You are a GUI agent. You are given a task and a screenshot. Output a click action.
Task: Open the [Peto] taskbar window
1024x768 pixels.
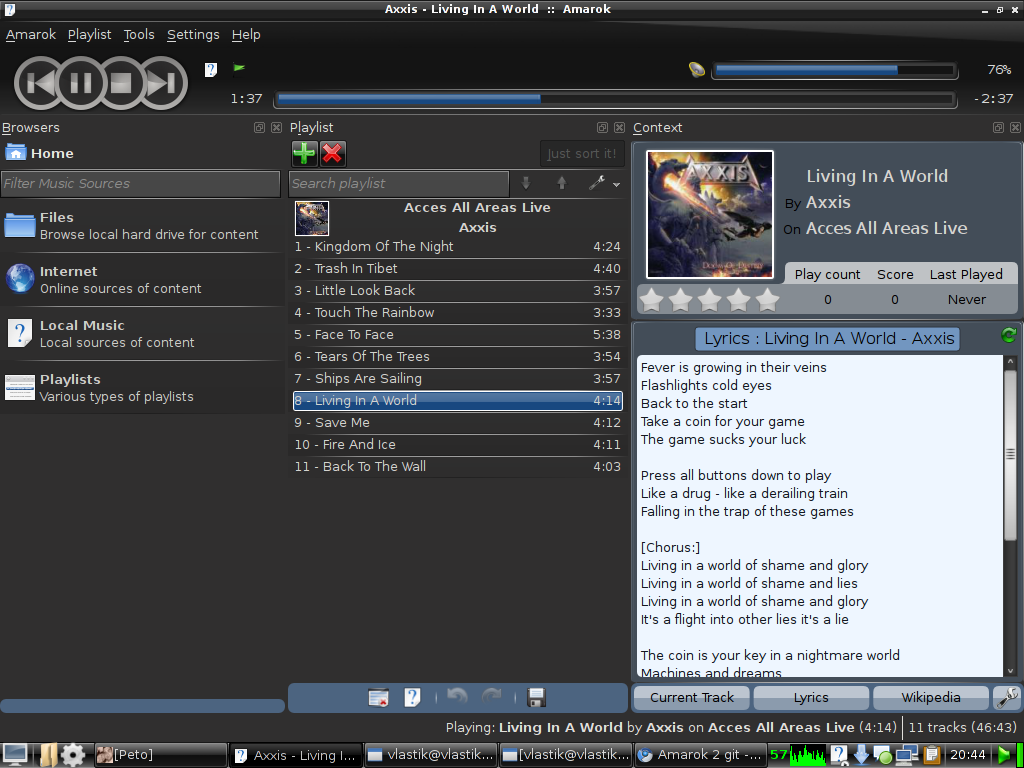coord(161,755)
